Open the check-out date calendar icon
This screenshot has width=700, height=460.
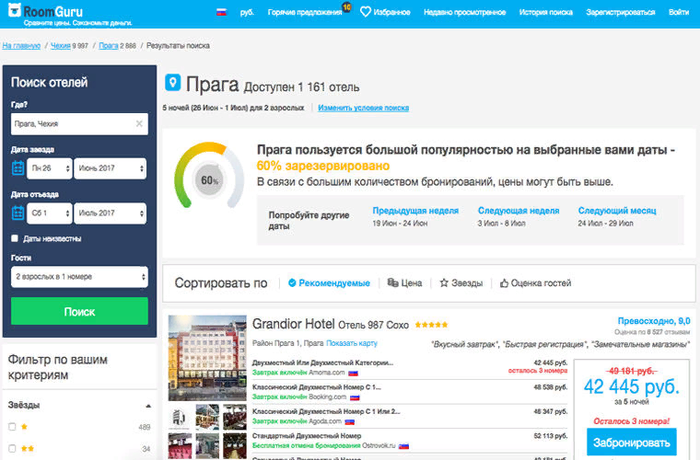click(18, 213)
